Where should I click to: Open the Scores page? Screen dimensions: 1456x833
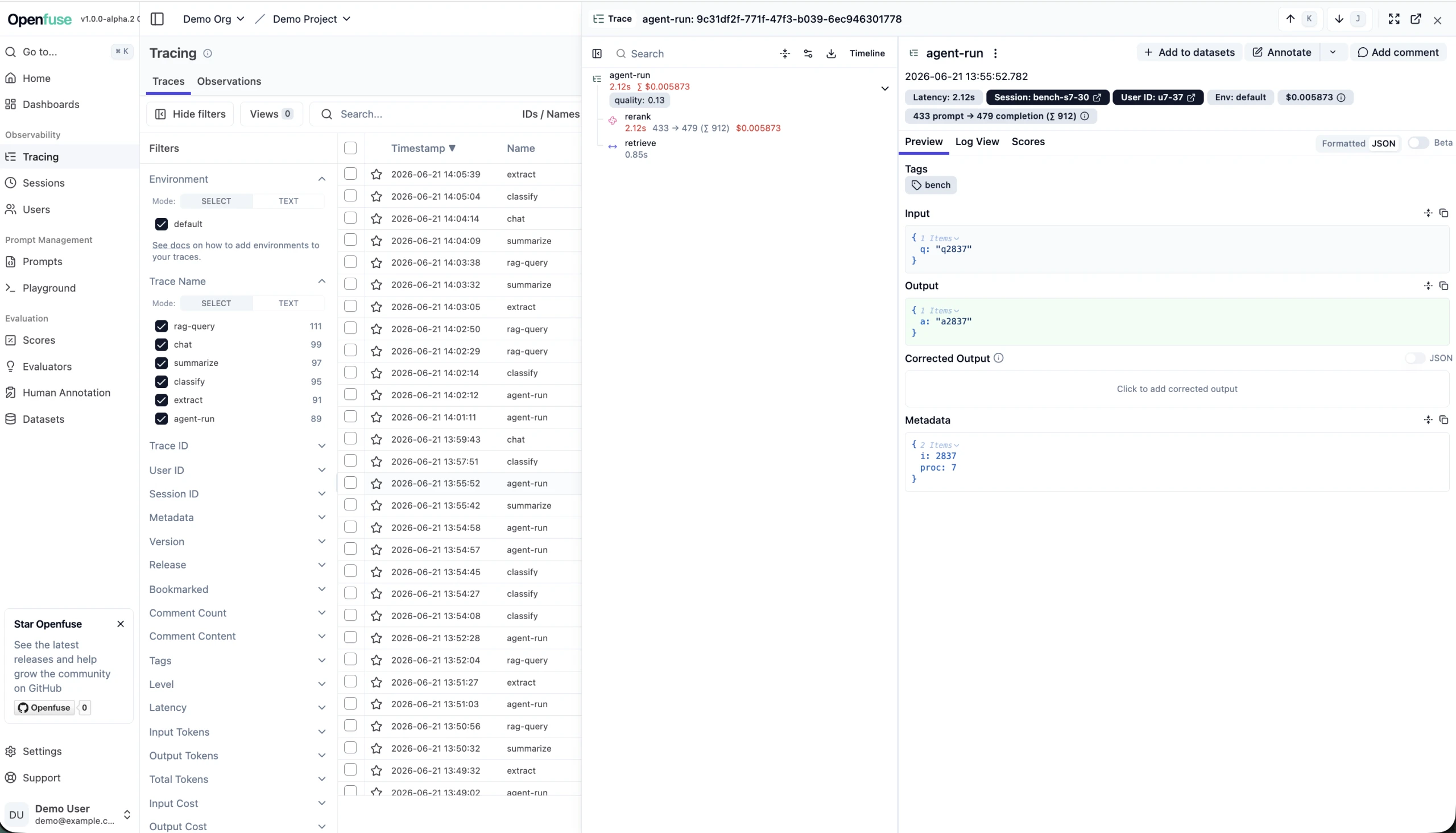(39, 340)
